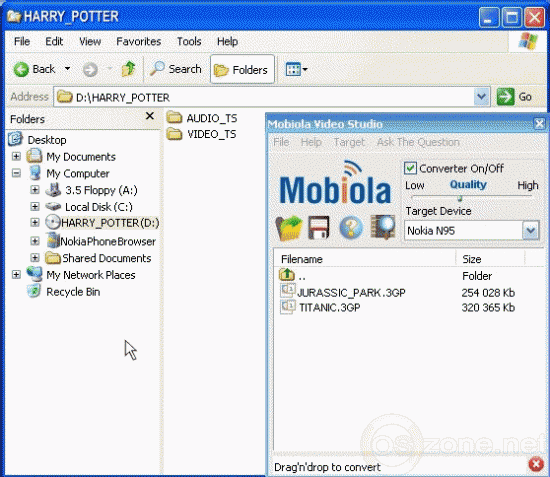Expand the 3.5 Floppy (A:) node
Viewport: 550px width, 477px height.
point(35,190)
